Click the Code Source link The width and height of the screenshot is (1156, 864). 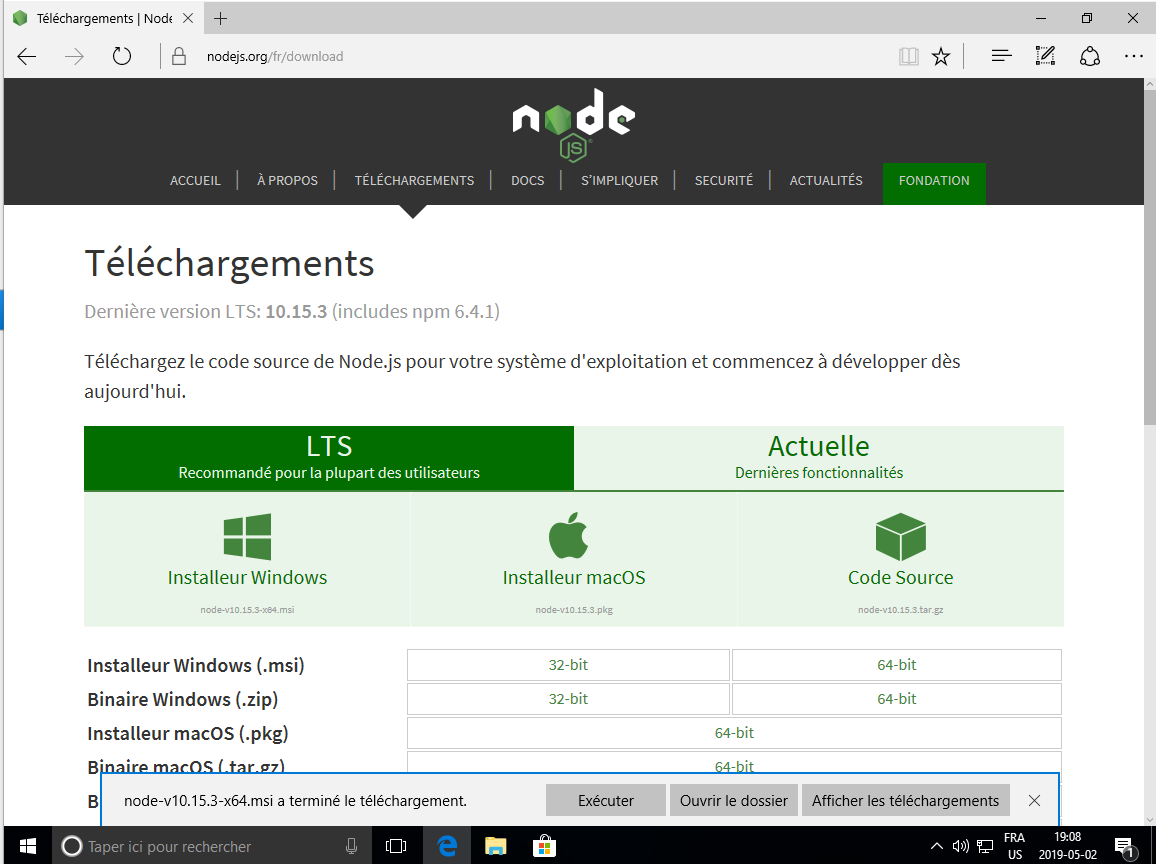click(x=900, y=577)
